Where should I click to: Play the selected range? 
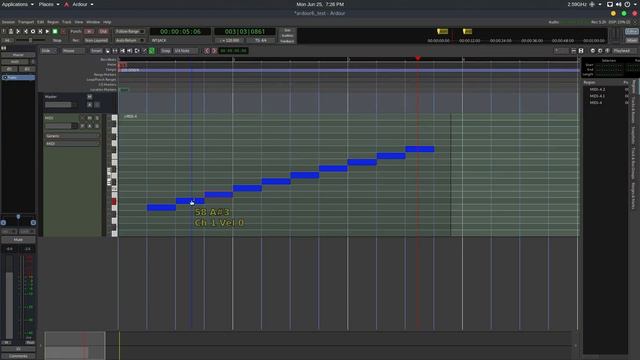(x=40, y=31)
